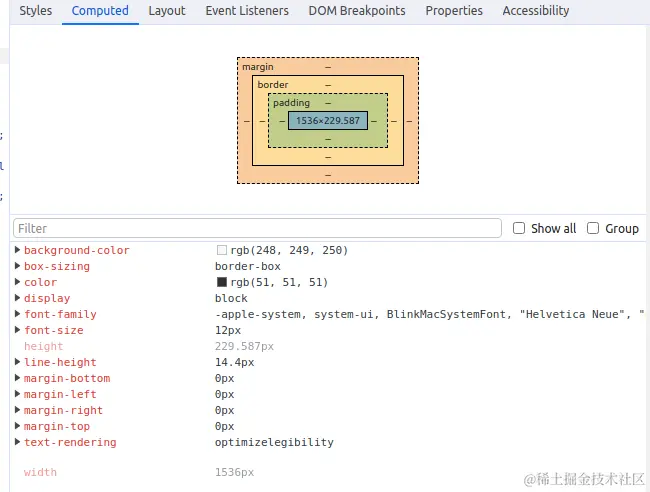650x492 pixels.
Task: Click the content size 1536×229.587 box
Action: (328, 121)
